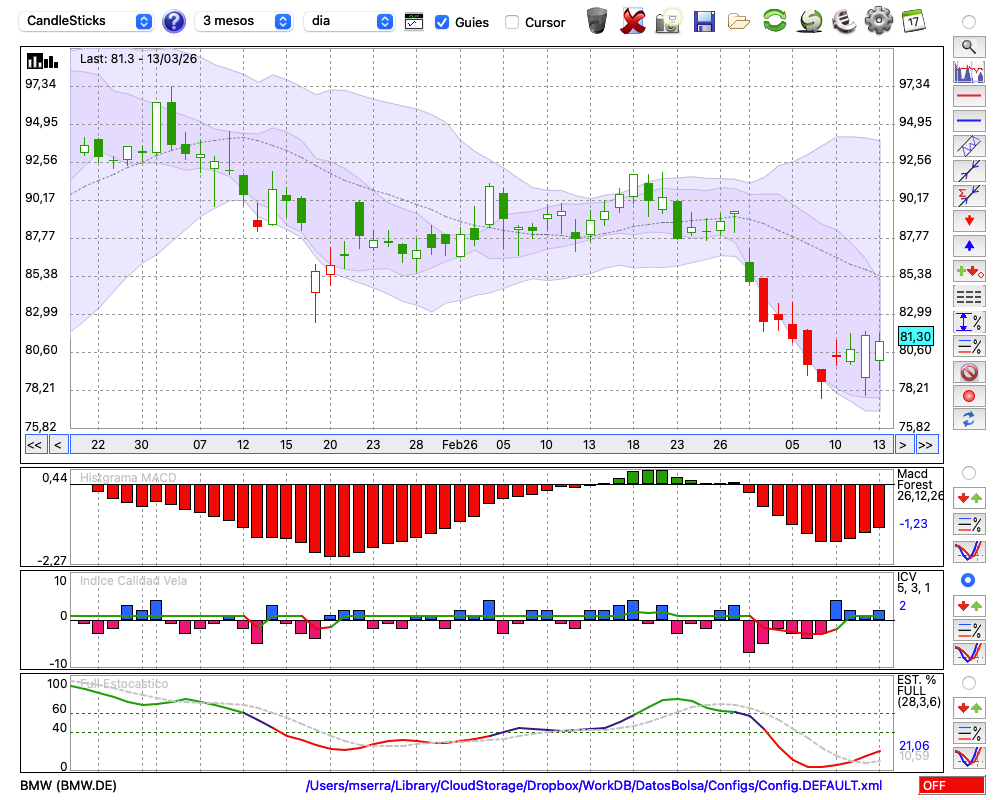Image resolution: width=1000 pixels, height=800 pixels.
Task: Enable the Cursor checkbox
Action: click(511, 22)
